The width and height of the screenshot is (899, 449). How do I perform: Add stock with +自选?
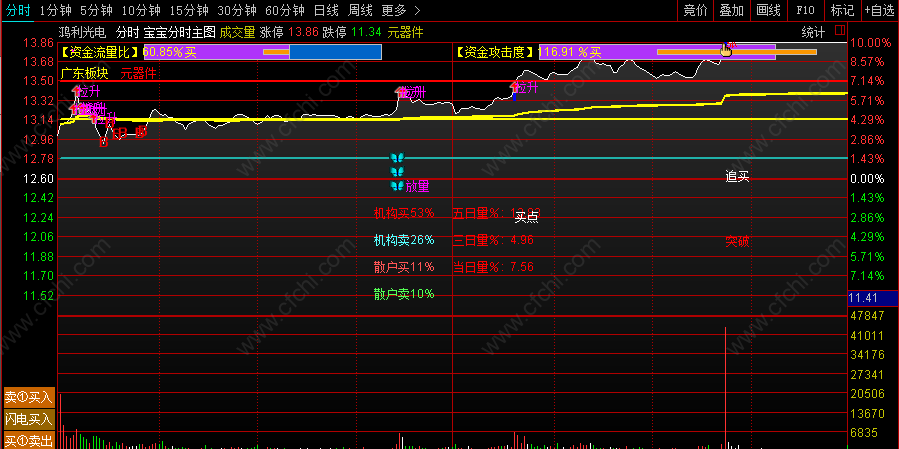point(880,10)
